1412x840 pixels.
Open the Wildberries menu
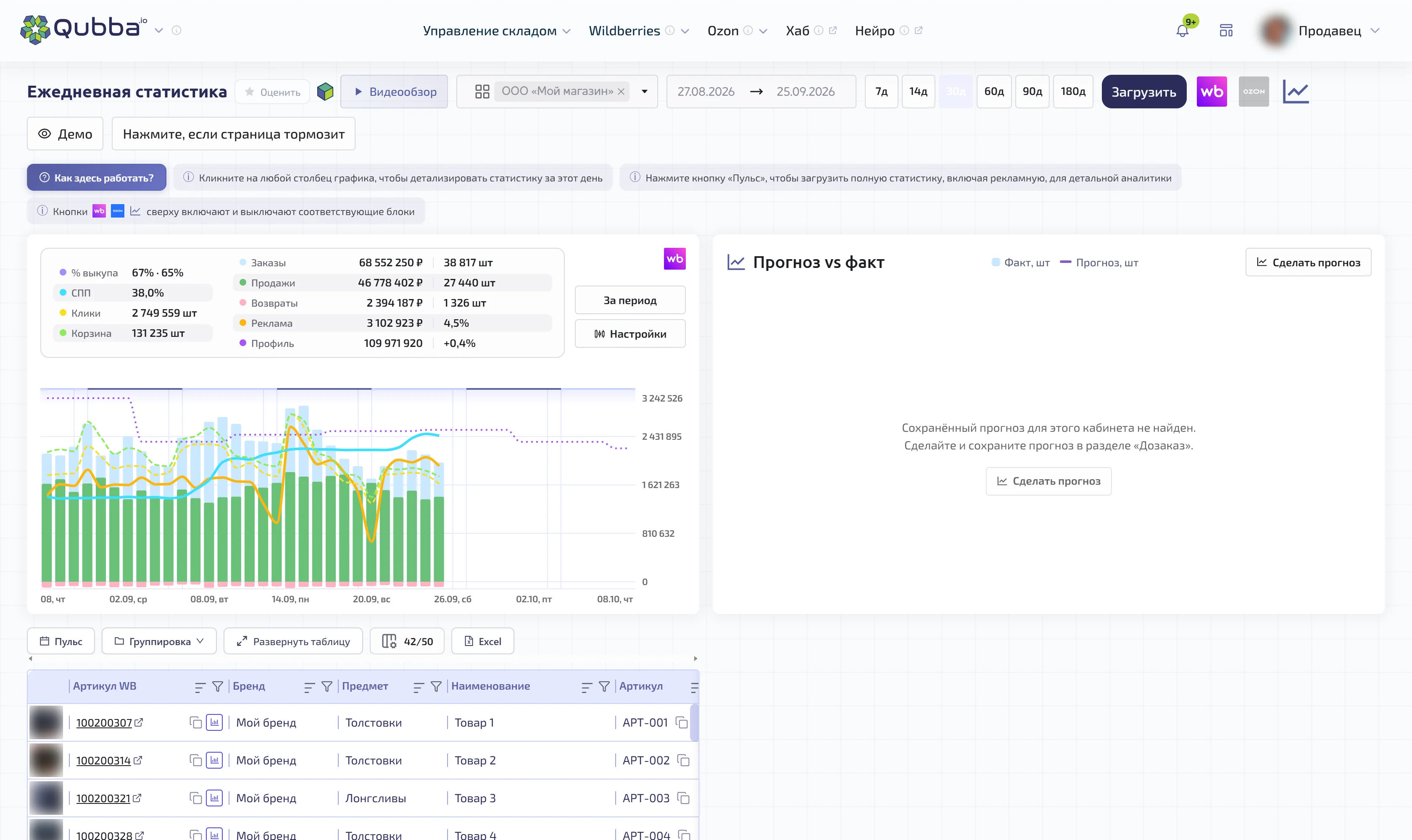point(638,31)
